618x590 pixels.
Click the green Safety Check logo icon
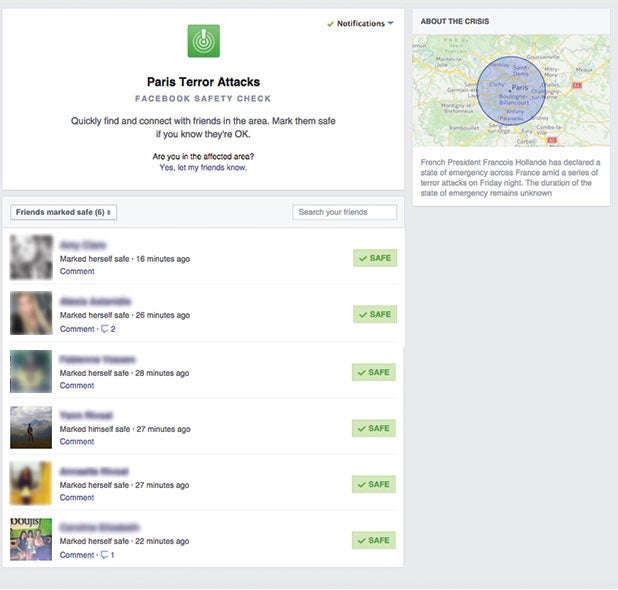coord(203,41)
